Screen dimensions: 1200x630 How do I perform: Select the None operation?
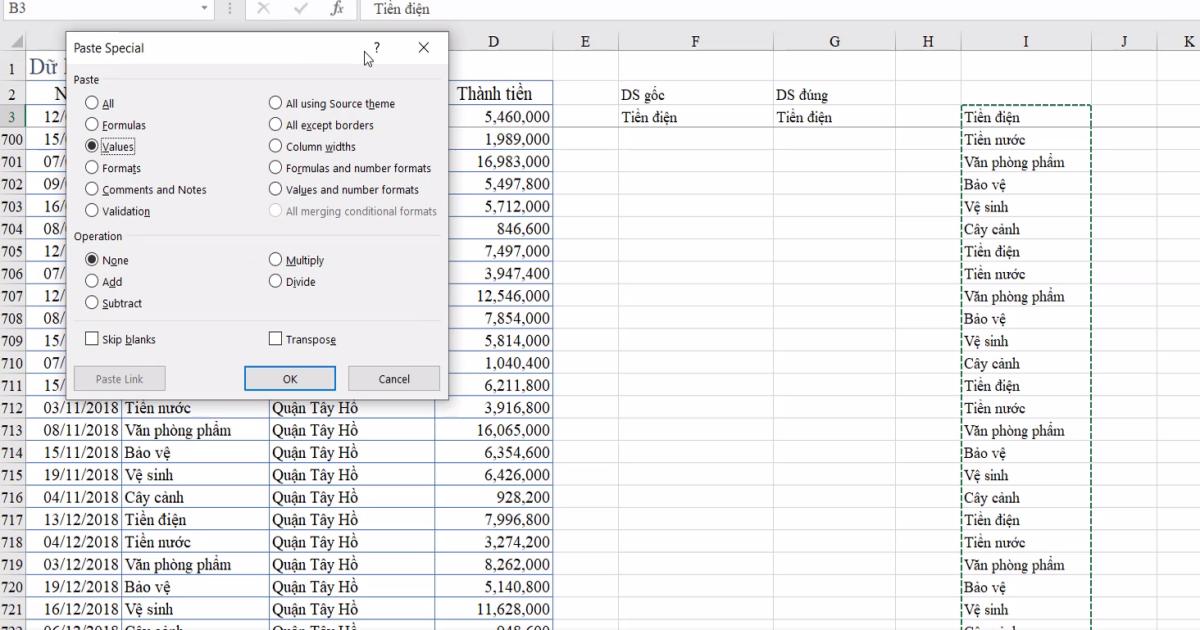coord(91,259)
